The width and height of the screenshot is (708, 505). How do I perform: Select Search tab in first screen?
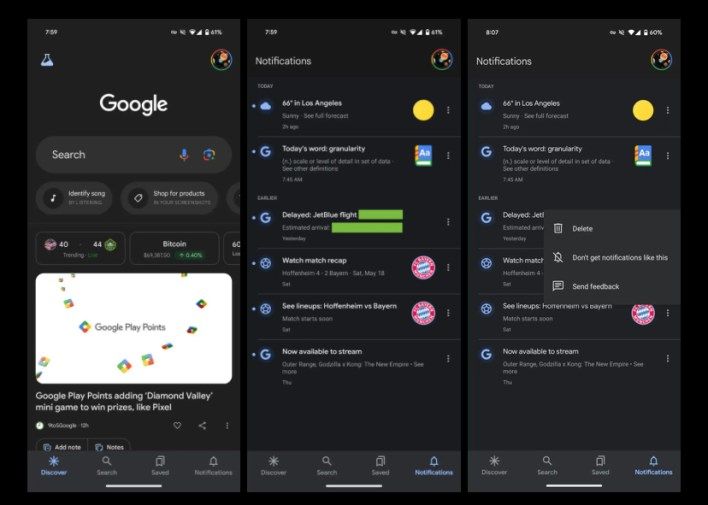point(107,466)
